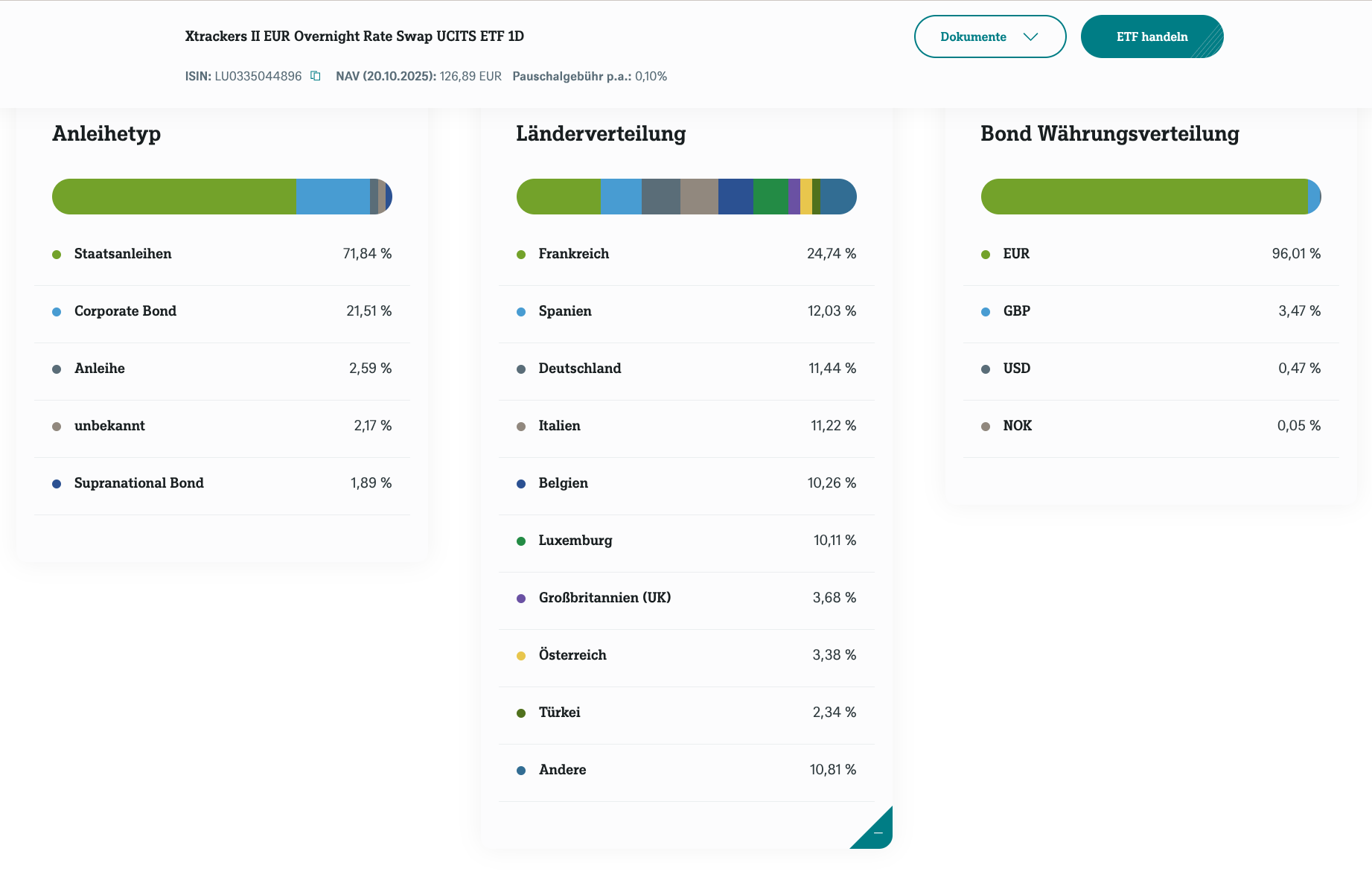
Task: Click the Frankreich label
Action: point(574,254)
